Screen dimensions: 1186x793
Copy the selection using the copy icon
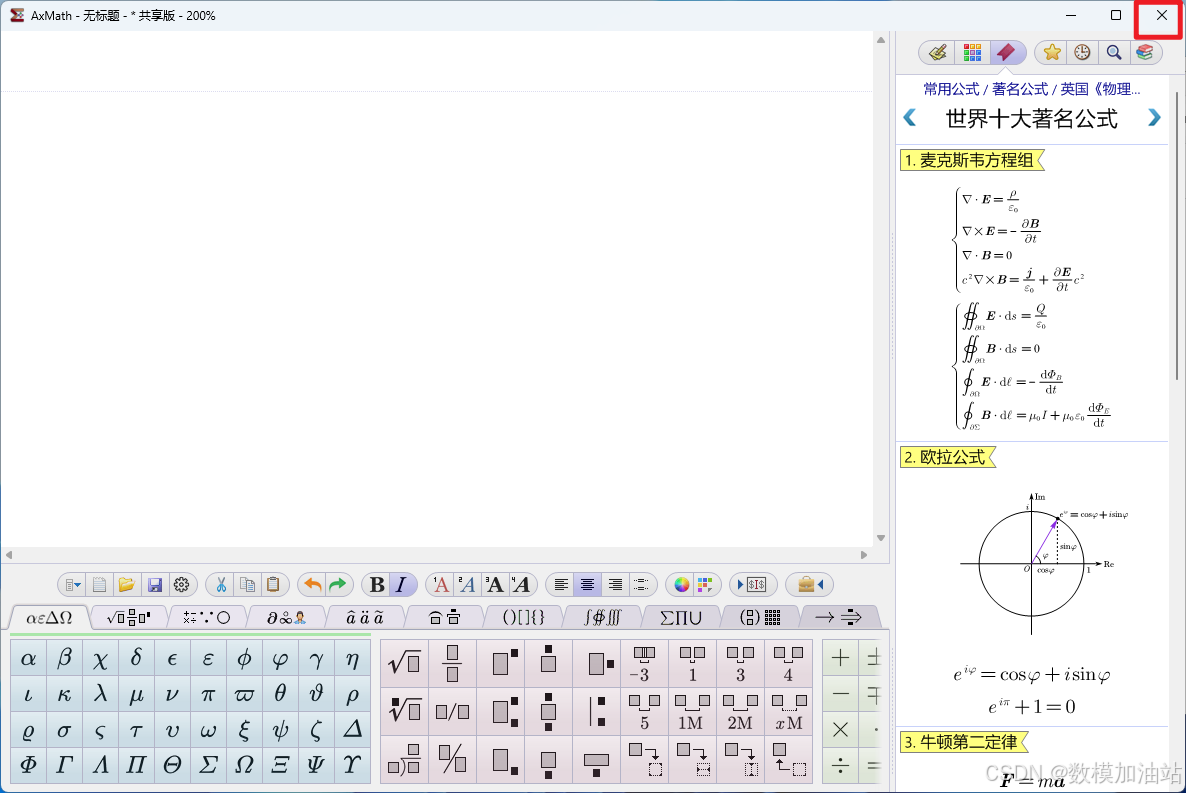point(247,585)
